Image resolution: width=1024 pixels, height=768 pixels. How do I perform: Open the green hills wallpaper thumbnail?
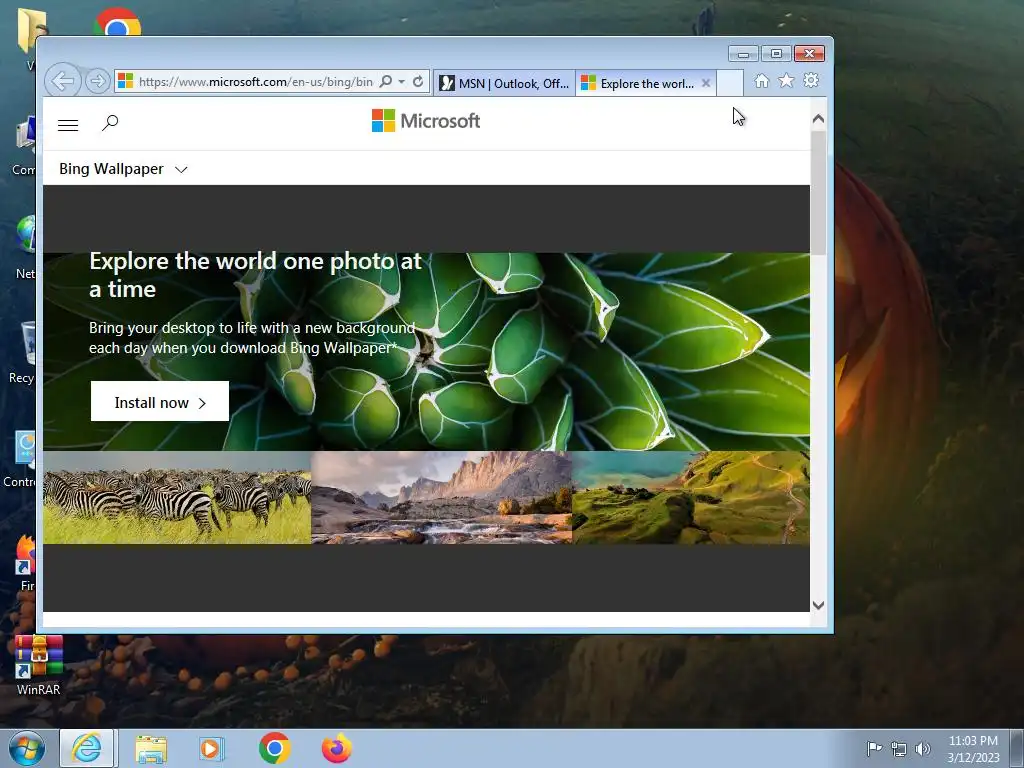(691, 498)
